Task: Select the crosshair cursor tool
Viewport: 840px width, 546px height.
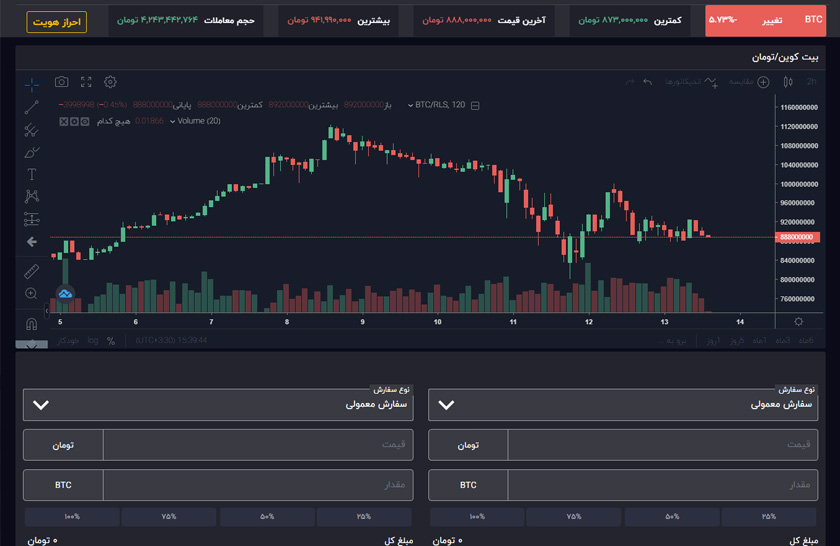Action: [32, 85]
